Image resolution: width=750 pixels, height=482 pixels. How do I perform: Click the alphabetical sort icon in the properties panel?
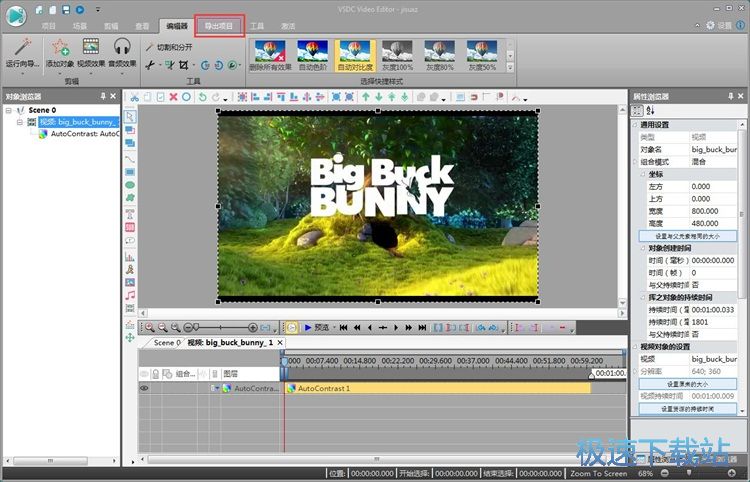point(651,110)
